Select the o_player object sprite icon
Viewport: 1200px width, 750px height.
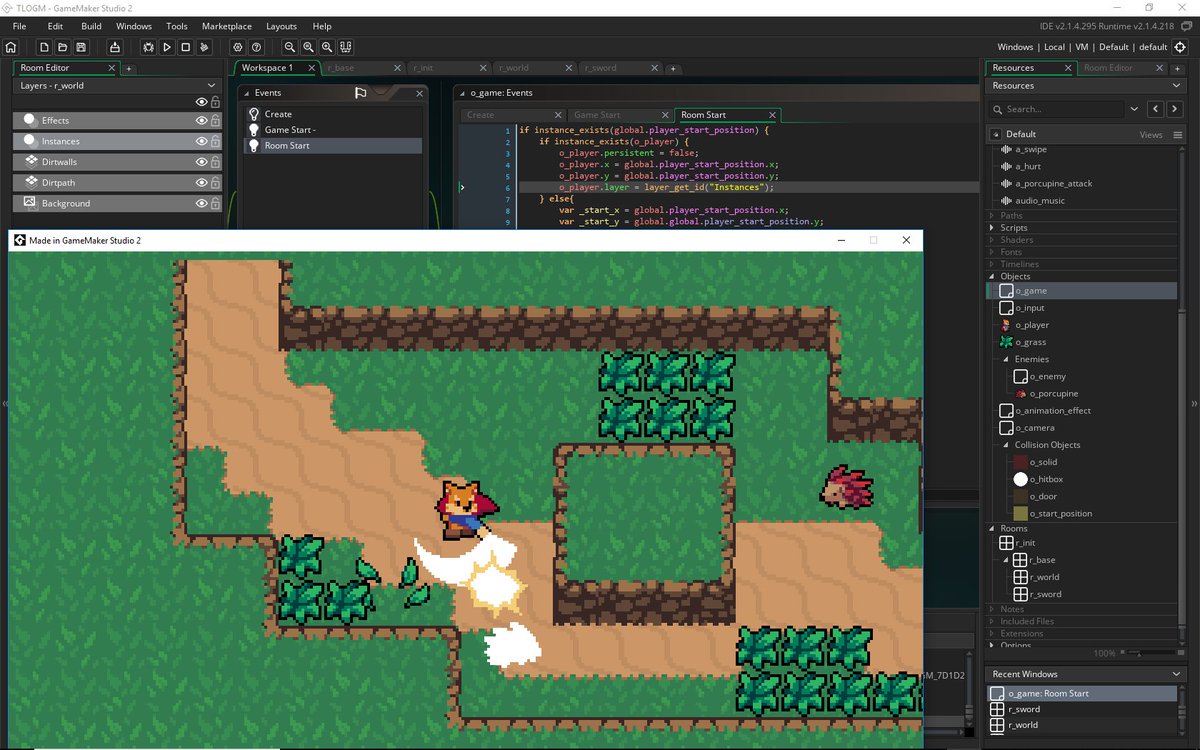[1006, 325]
